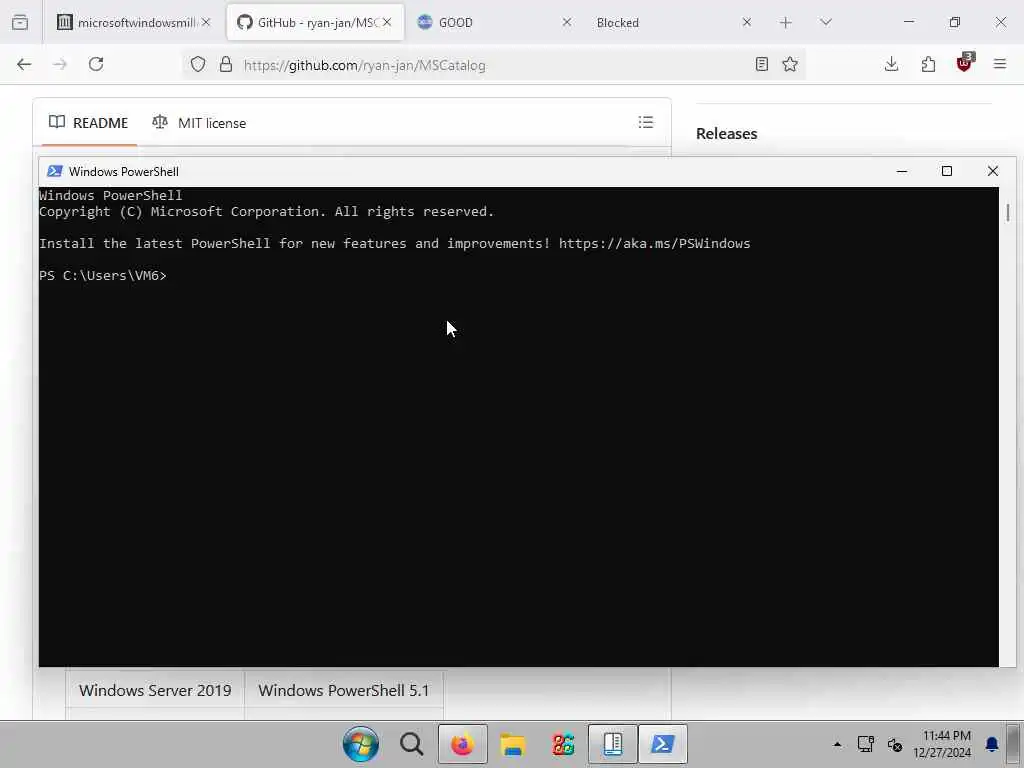Open the README tab

[89, 123]
